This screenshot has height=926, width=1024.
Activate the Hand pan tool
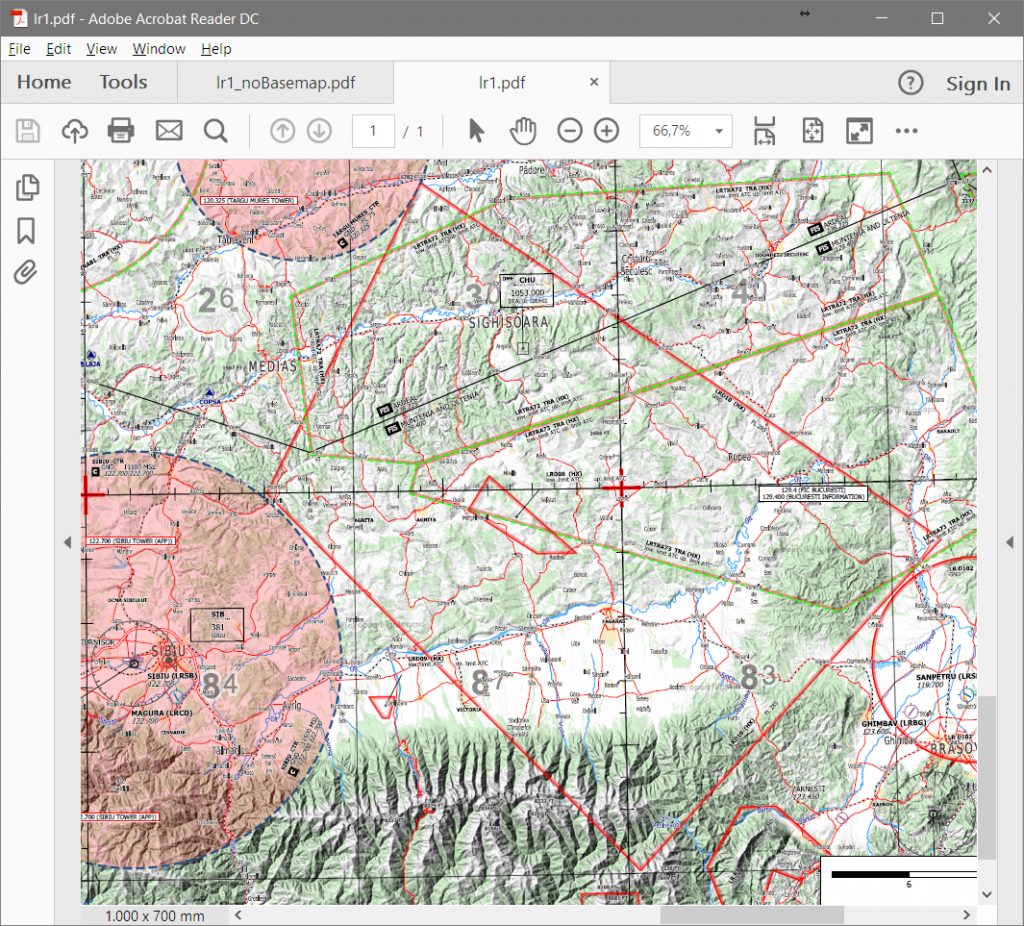(x=523, y=131)
